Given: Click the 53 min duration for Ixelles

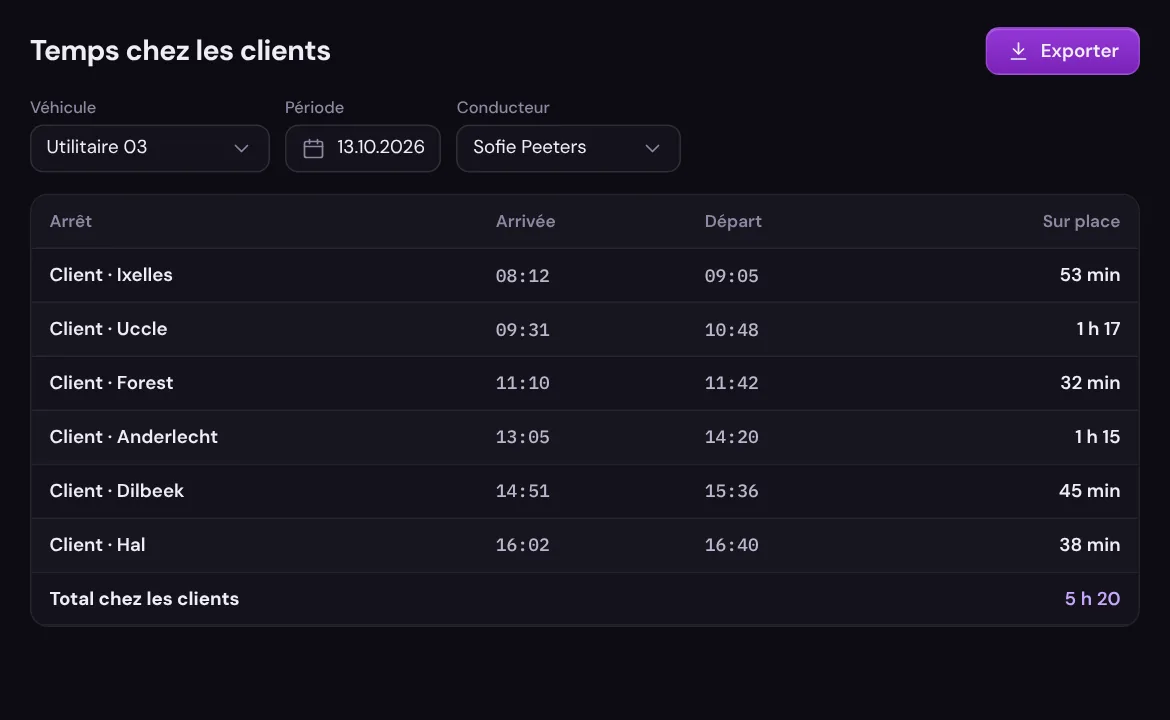Looking at the screenshot, I should [1089, 275].
